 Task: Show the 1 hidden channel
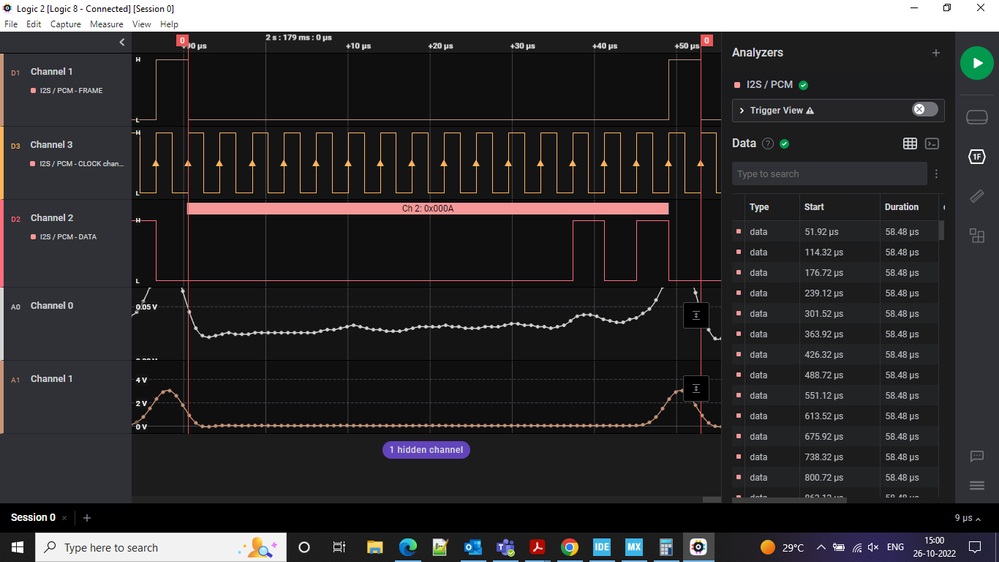point(426,450)
